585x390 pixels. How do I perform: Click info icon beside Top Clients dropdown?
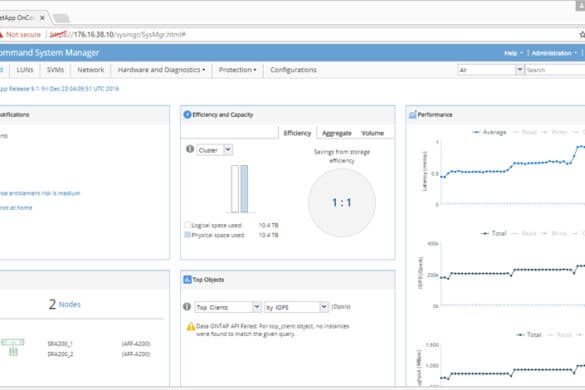(187, 307)
